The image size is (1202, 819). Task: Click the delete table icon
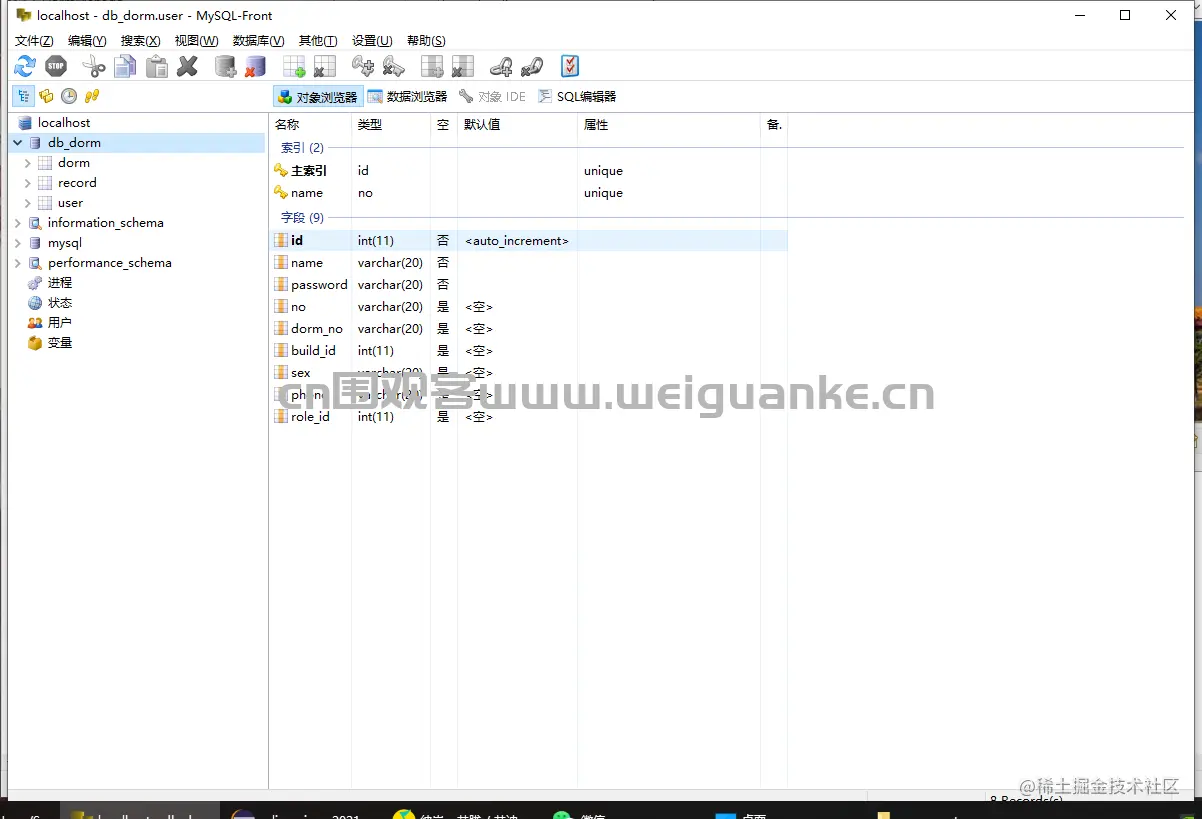(x=324, y=67)
